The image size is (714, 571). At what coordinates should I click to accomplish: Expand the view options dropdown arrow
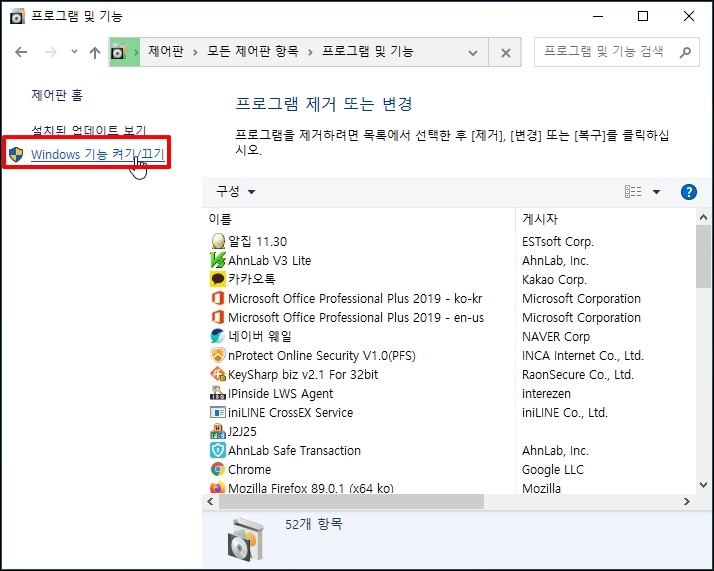[x=656, y=192]
